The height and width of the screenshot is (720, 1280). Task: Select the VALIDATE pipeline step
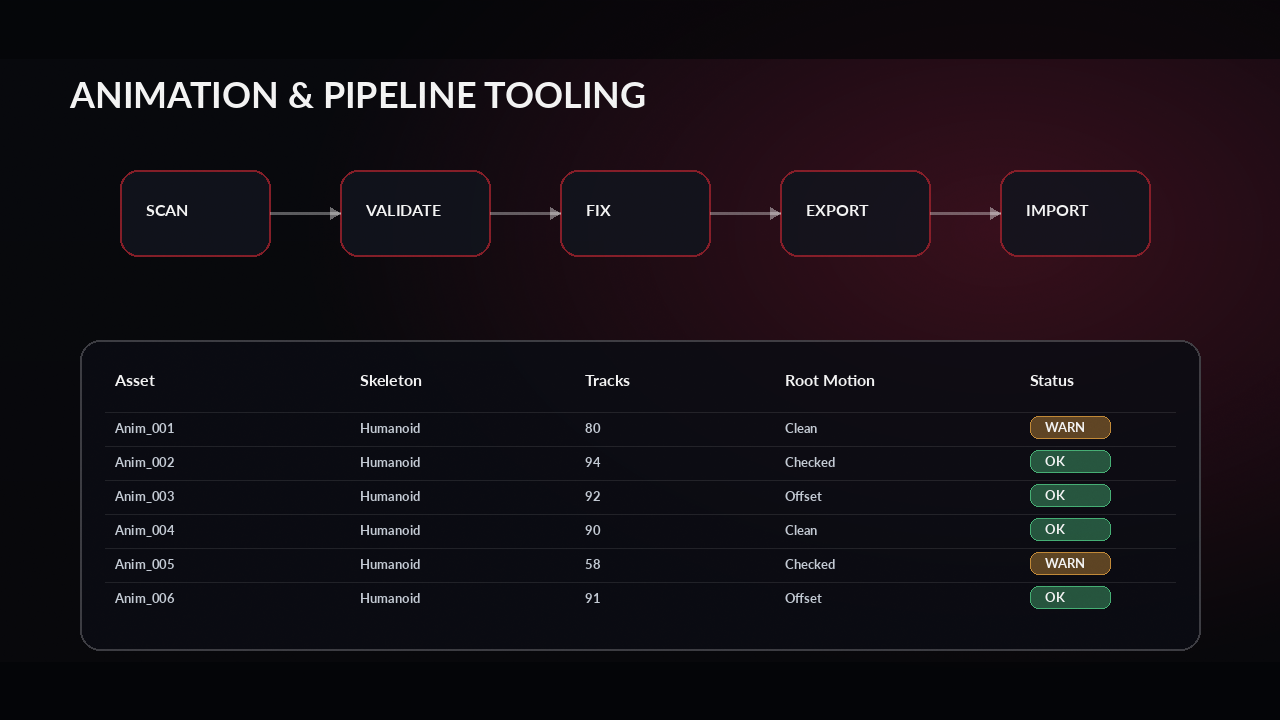tap(415, 213)
